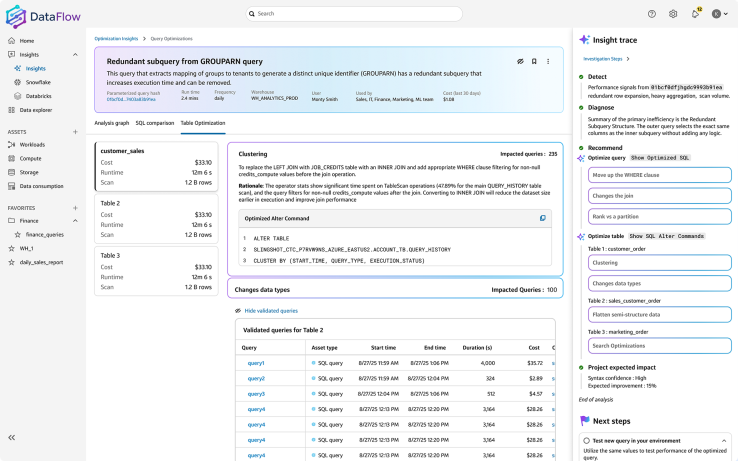Select Clustering recommendation in Insight trace
This screenshot has width=738, height=461.
pyautogui.click(x=659, y=263)
